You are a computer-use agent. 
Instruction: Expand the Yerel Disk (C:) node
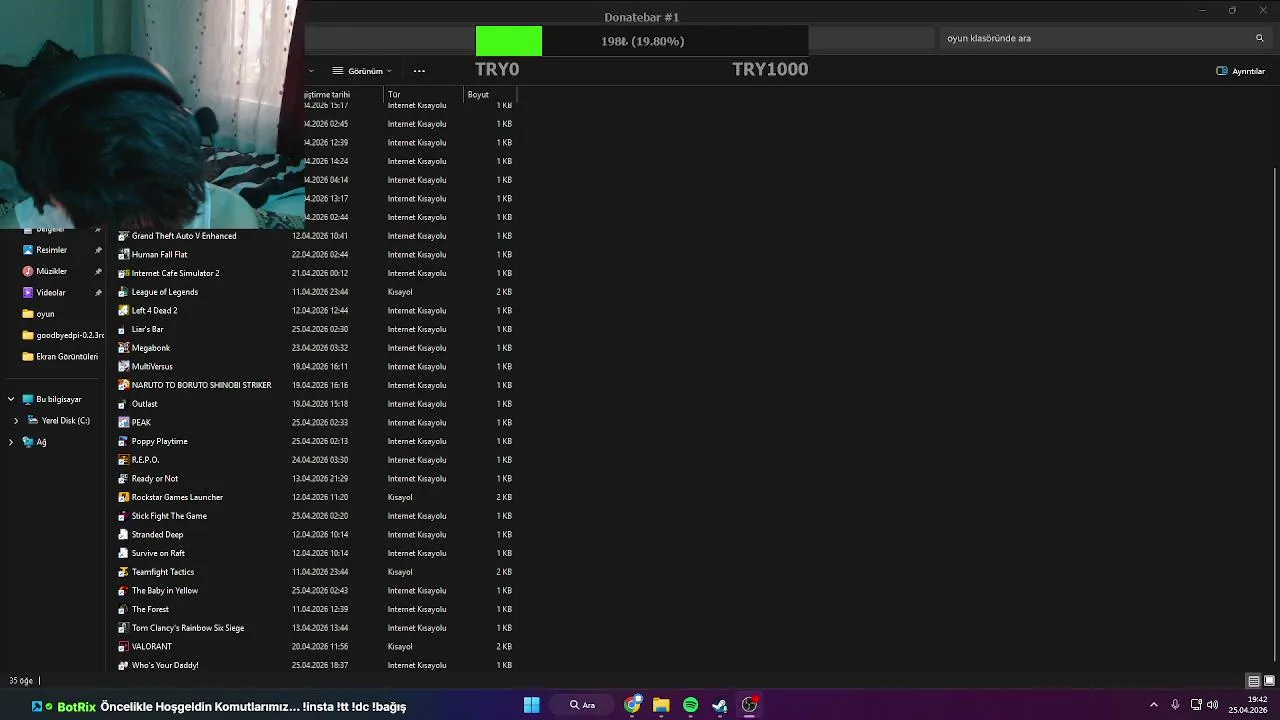coord(16,421)
